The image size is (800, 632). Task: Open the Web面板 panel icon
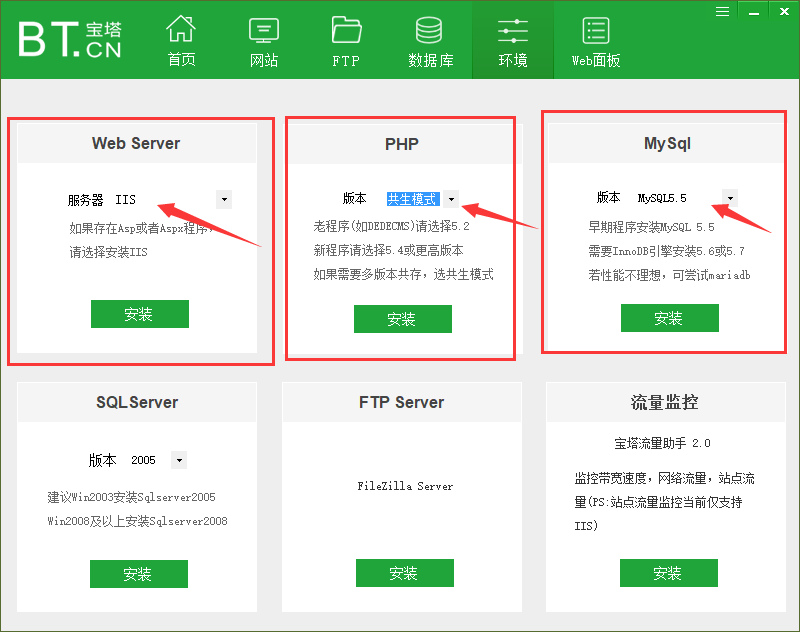point(596,31)
